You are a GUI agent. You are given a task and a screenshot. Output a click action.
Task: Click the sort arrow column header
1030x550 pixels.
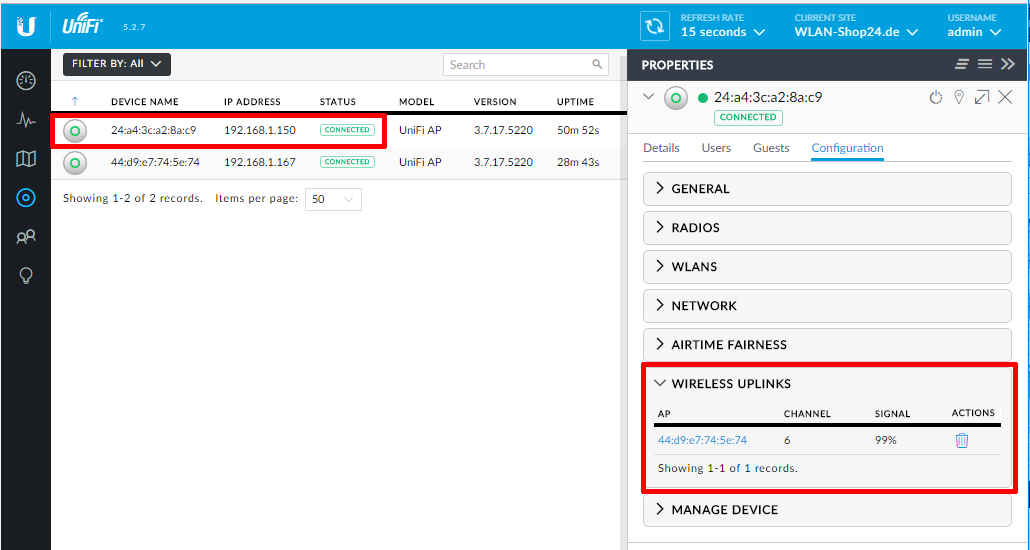point(75,101)
